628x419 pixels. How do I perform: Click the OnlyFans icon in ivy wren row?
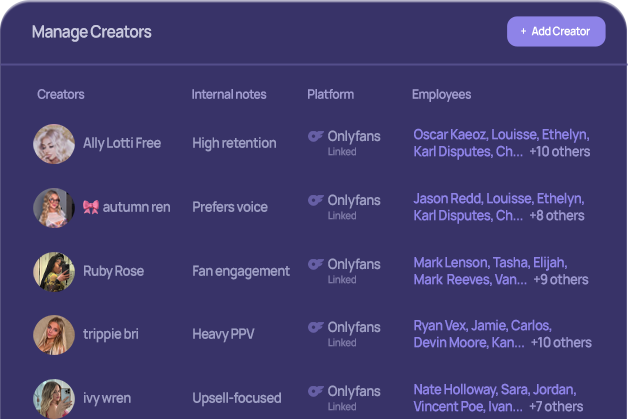point(316,391)
